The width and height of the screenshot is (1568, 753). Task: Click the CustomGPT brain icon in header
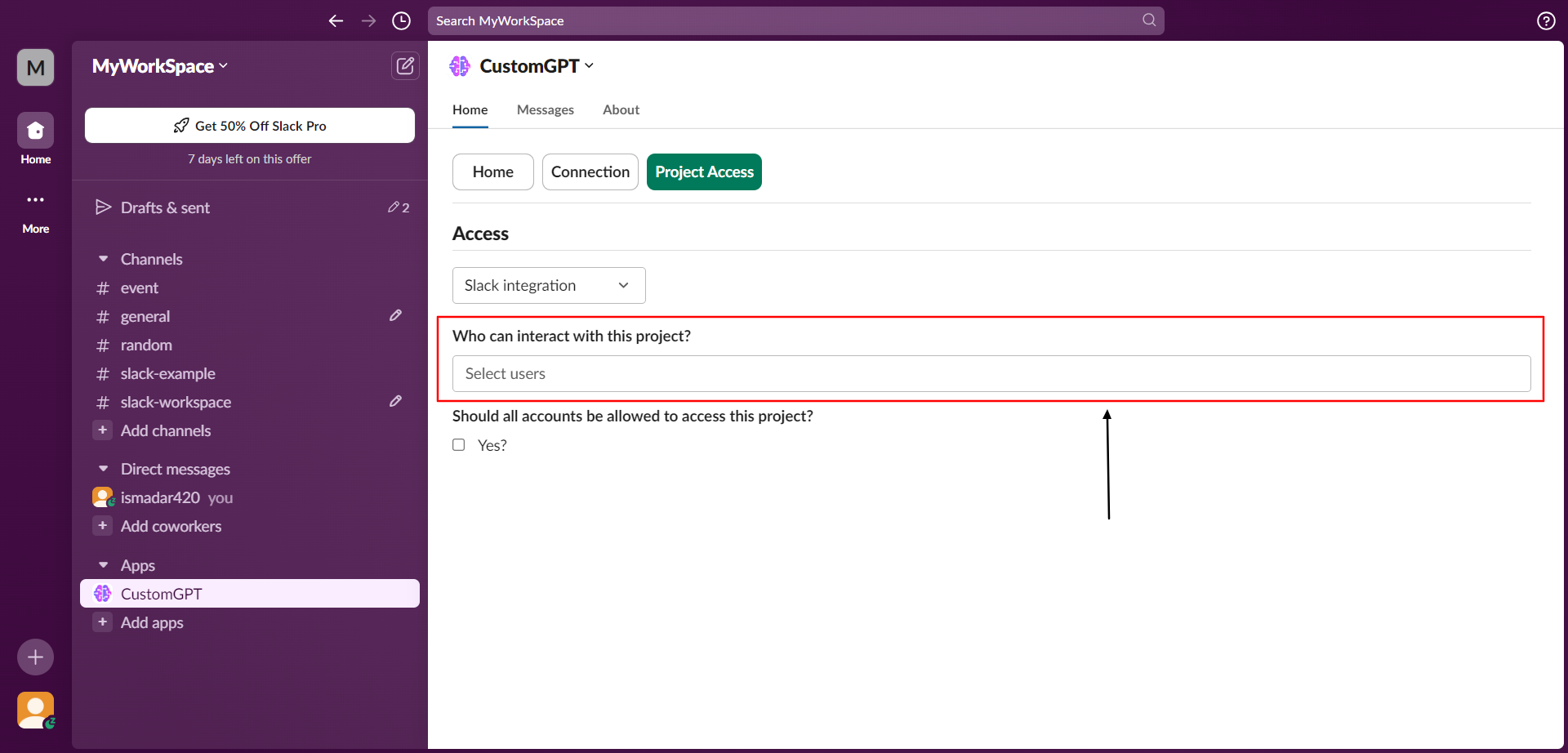click(460, 66)
